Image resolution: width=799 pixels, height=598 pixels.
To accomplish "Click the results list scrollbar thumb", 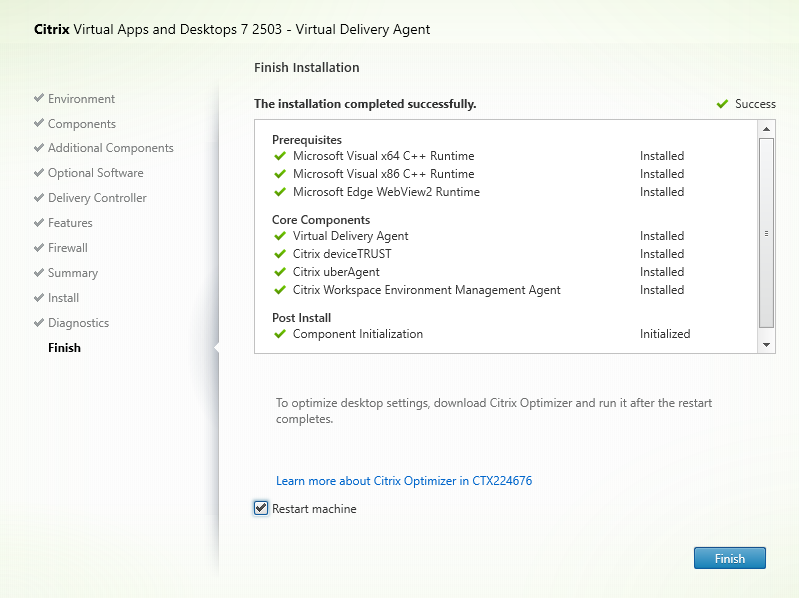I will [x=766, y=232].
